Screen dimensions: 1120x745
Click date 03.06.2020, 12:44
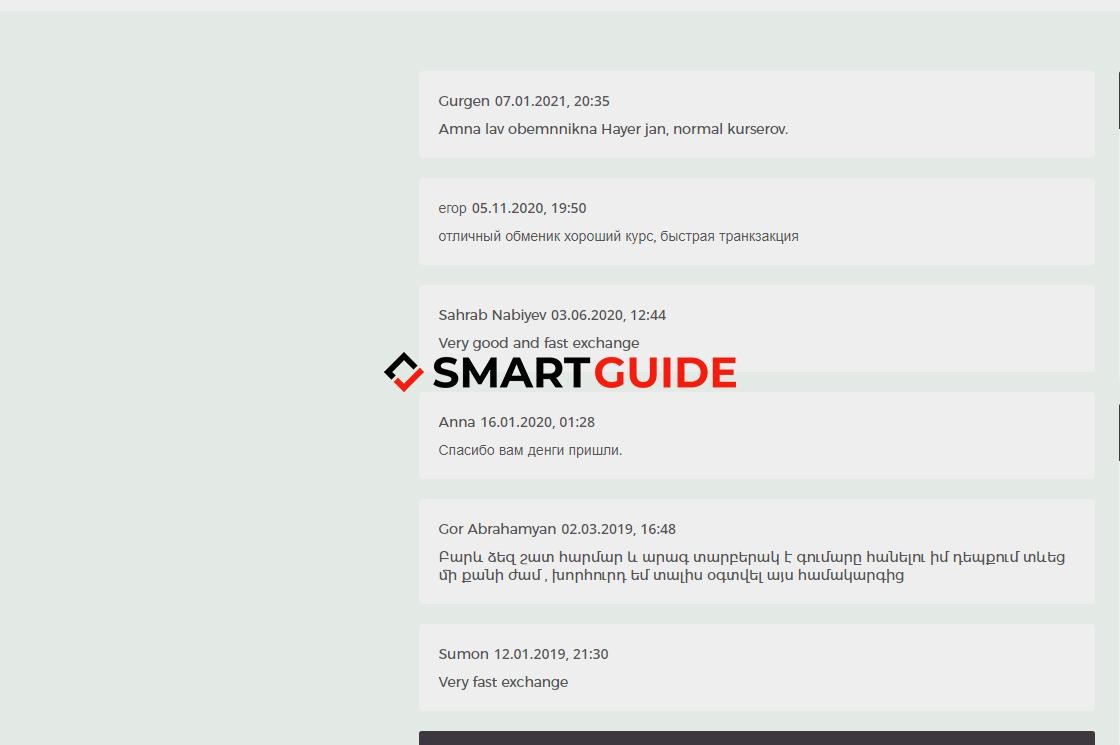pos(609,315)
